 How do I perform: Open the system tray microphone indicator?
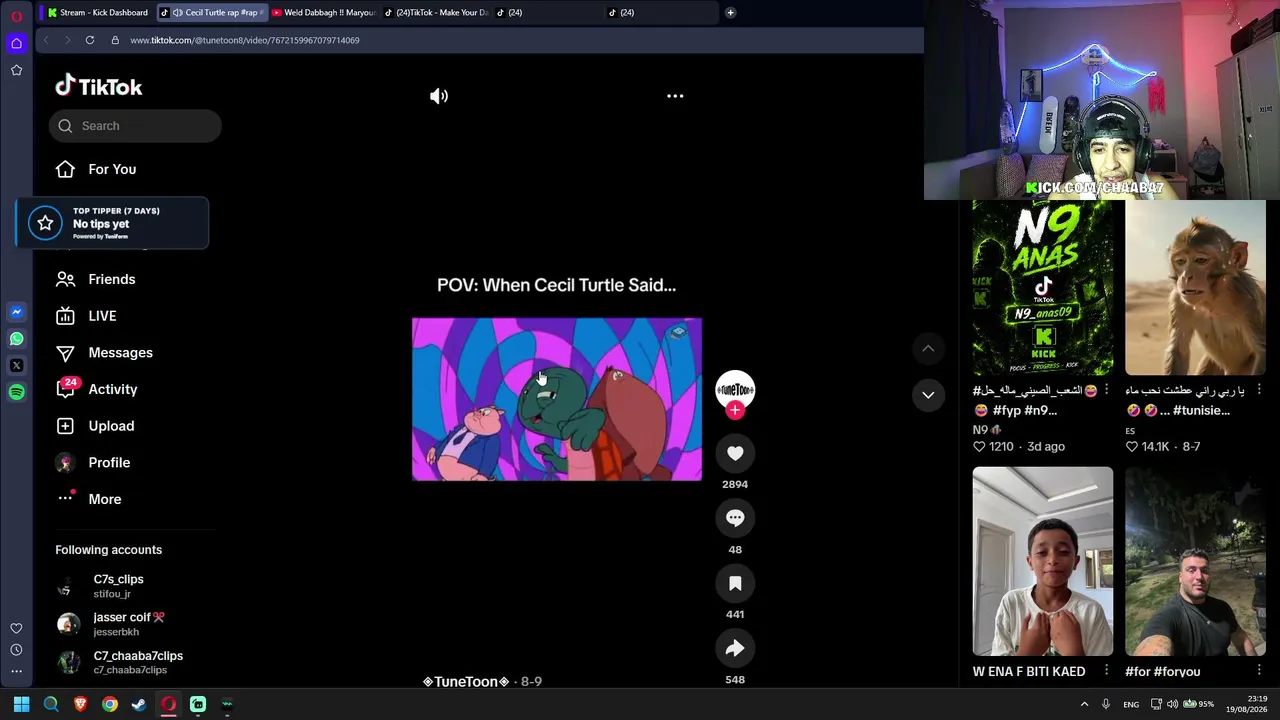click(1106, 704)
